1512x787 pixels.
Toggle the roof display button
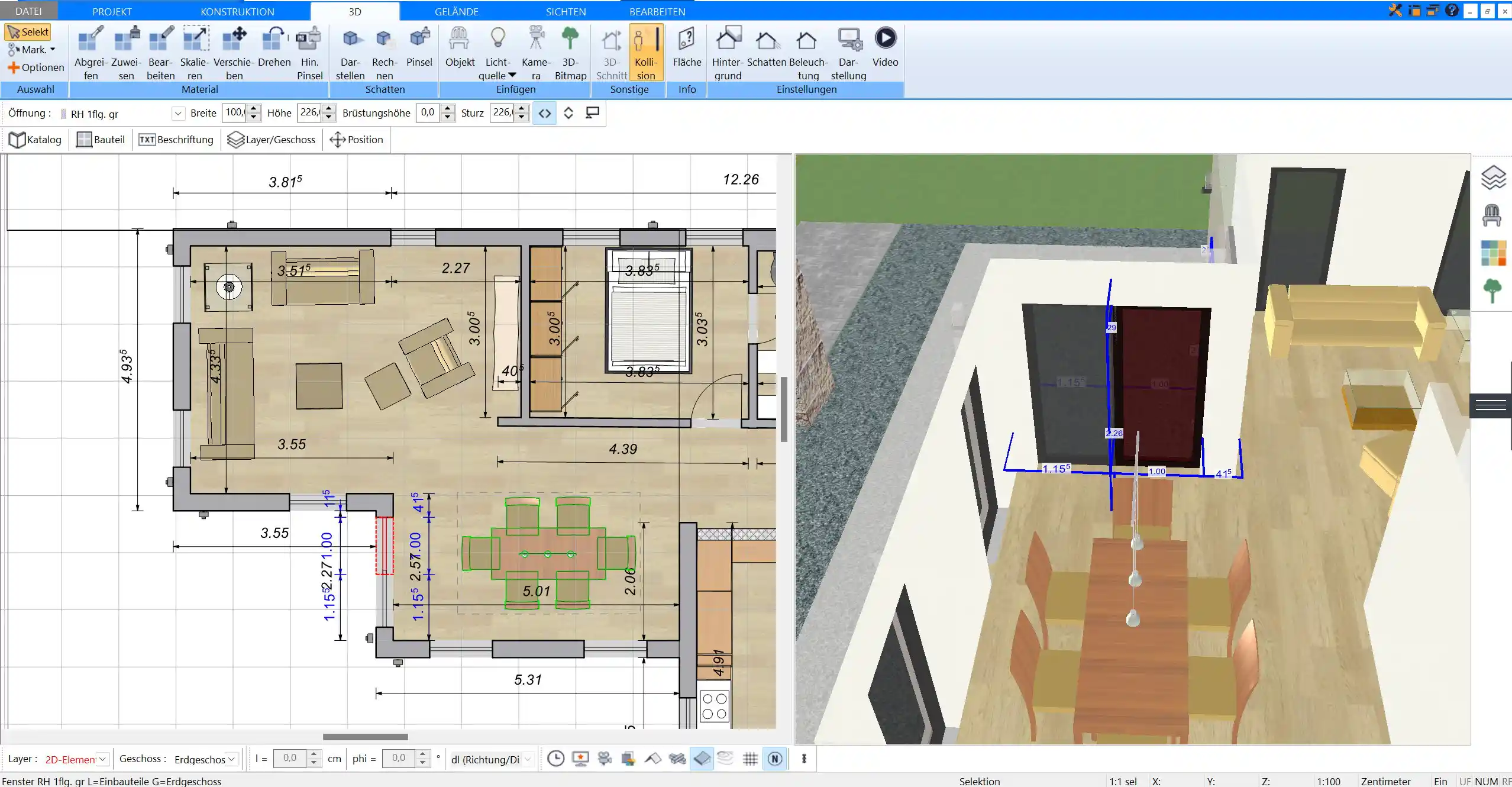[652, 759]
